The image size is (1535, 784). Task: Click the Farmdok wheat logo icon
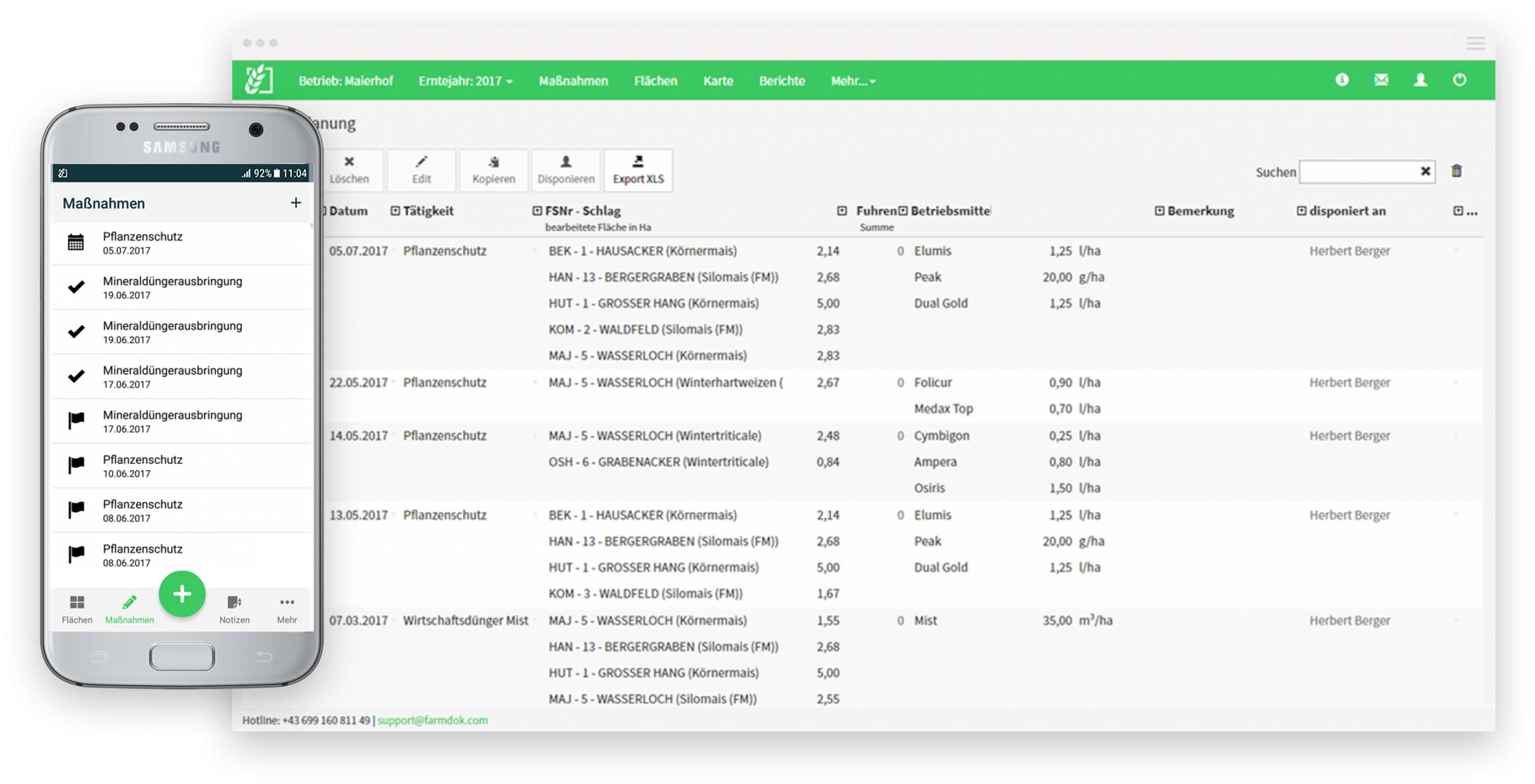(x=259, y=80)
